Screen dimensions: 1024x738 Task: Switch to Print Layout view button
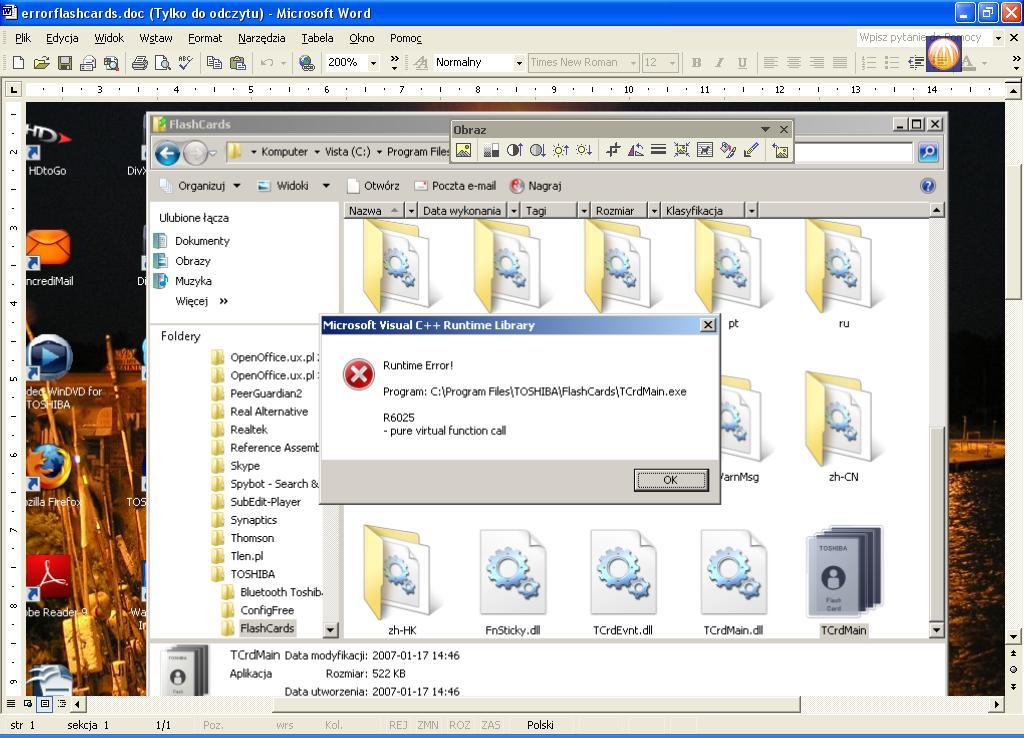tap(44, 704)
